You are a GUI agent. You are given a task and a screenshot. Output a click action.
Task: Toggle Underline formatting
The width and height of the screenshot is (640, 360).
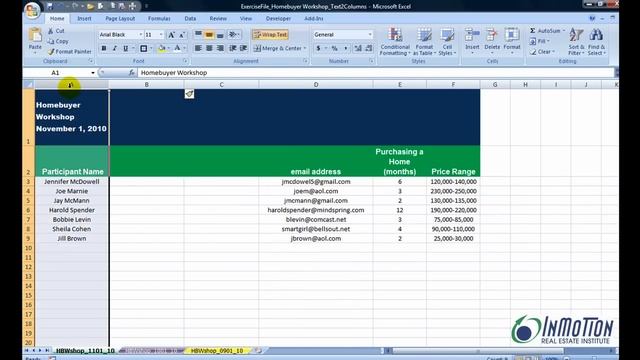coord(126,49)
